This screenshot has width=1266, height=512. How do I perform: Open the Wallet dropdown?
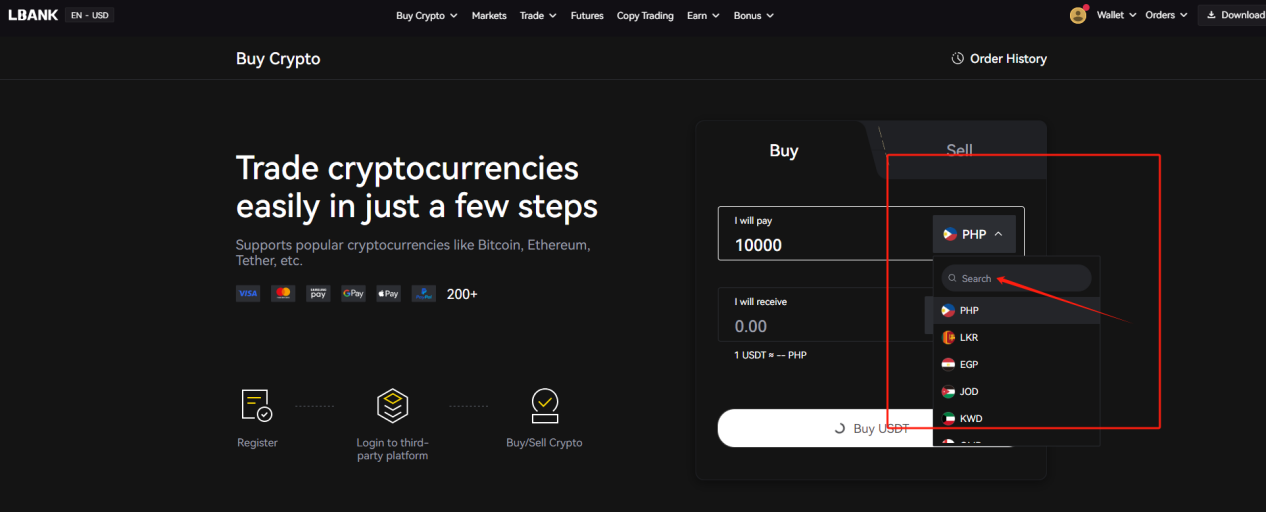point(1117,15)
